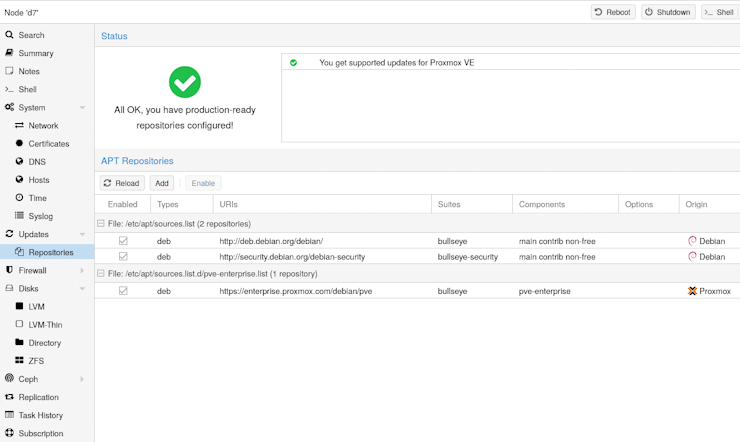Reload the APT repositories list
The image size is (740, 442).
tap(122, 183)
